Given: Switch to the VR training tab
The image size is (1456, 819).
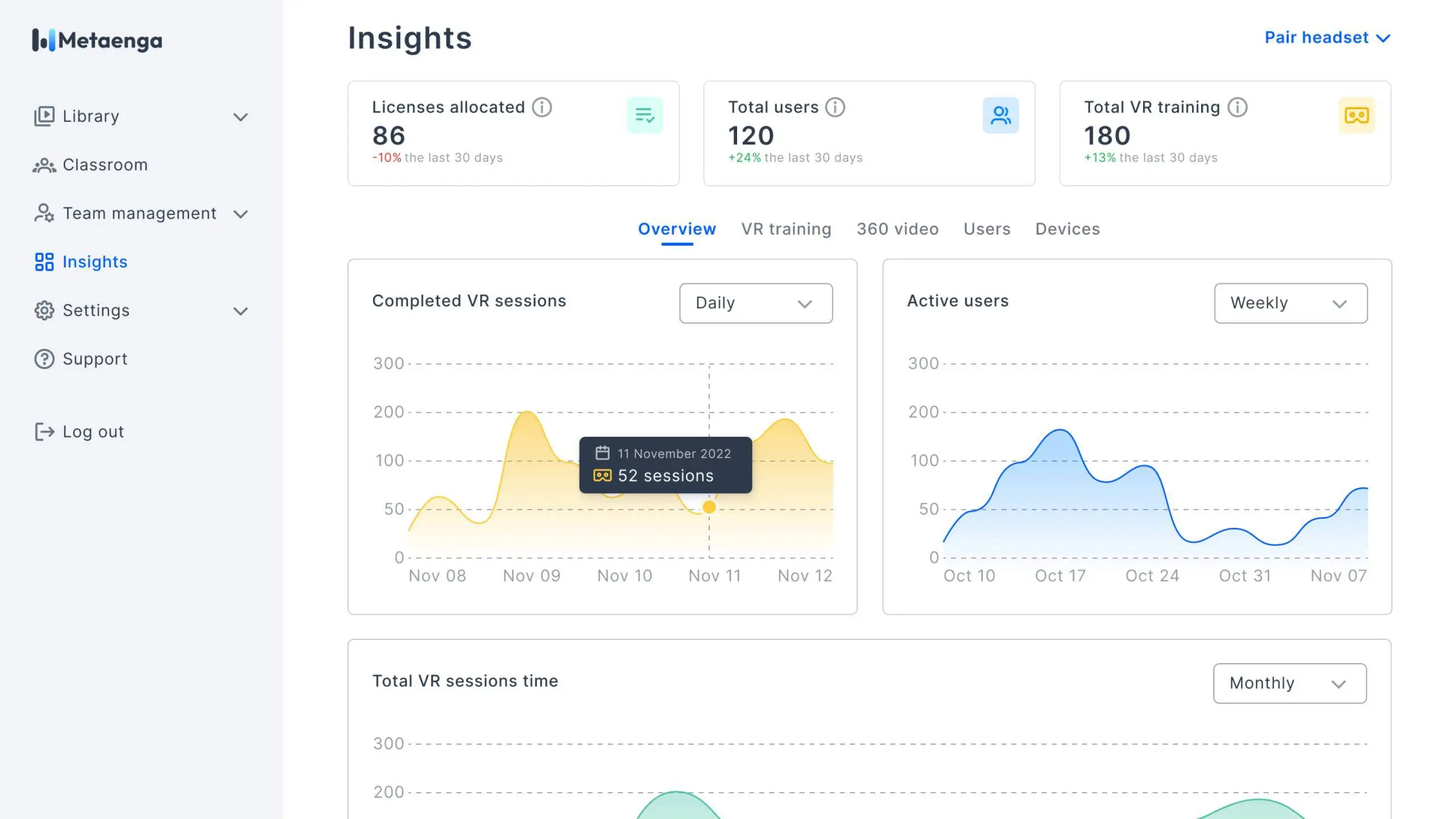Looking at the screenshot, I should pyautogui.click(x=786, y=229).
